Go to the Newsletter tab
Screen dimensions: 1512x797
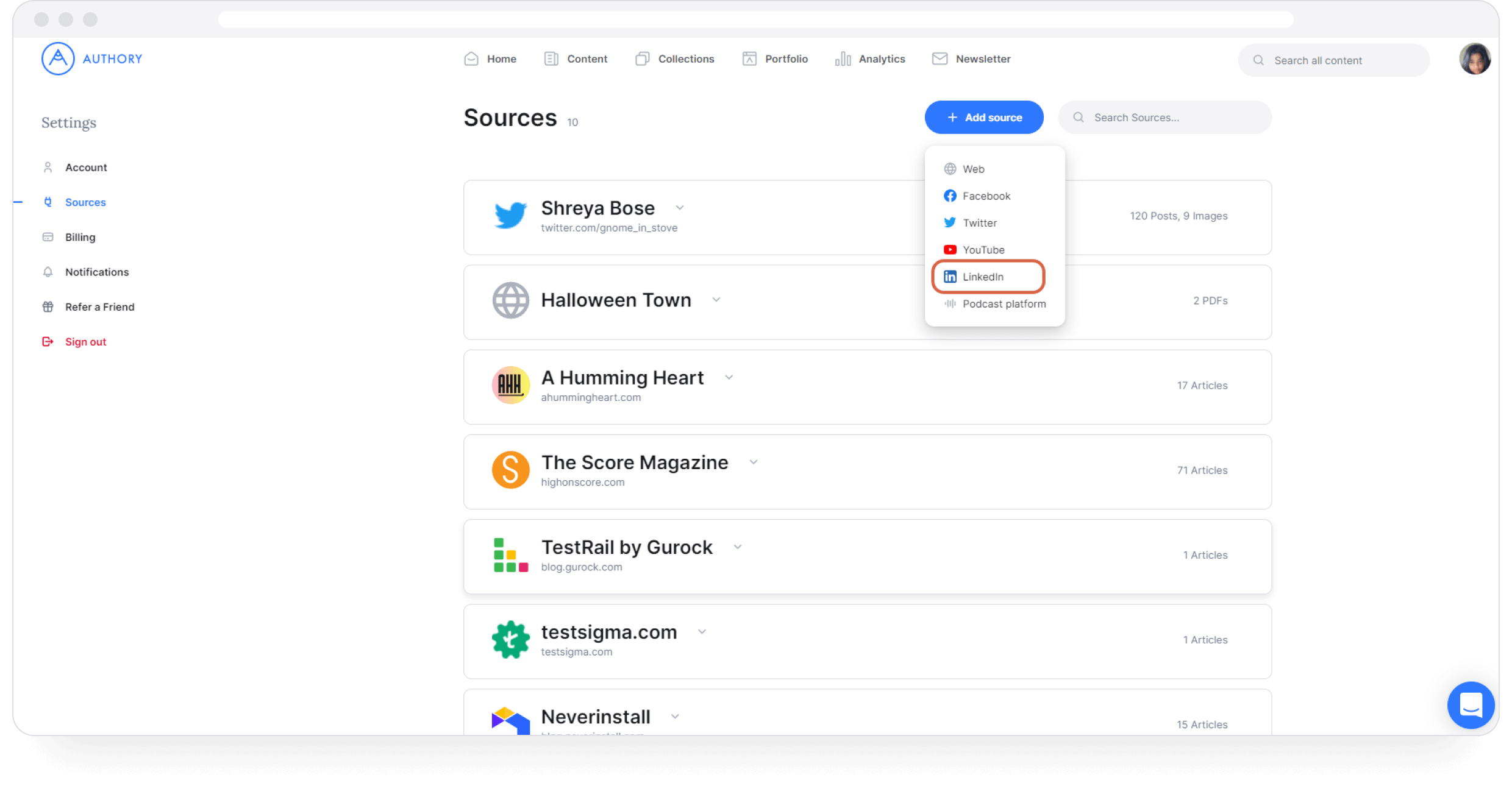point(971,58)
